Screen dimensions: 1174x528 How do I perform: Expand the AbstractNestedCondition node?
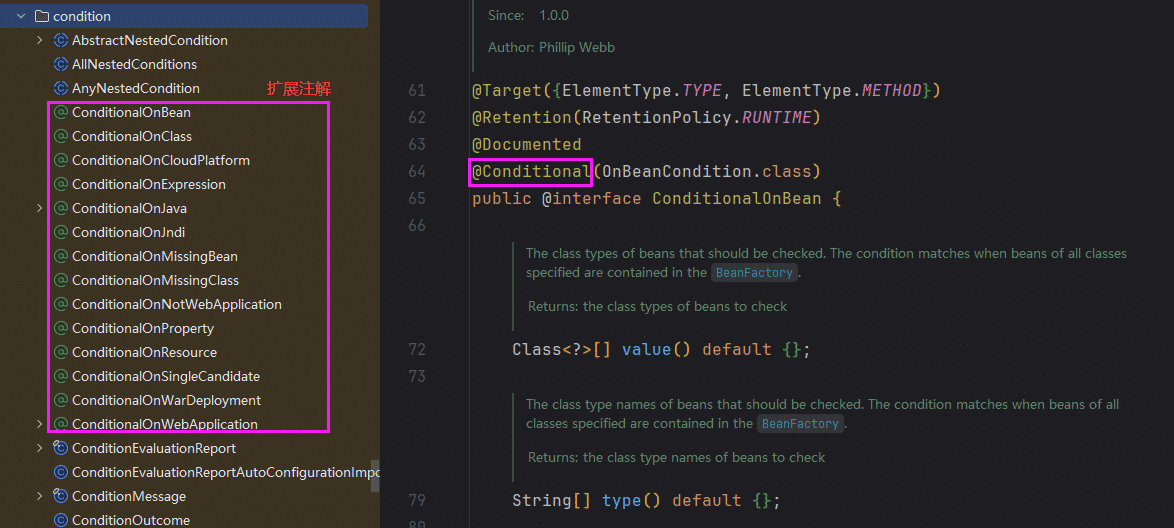[40, 40]
